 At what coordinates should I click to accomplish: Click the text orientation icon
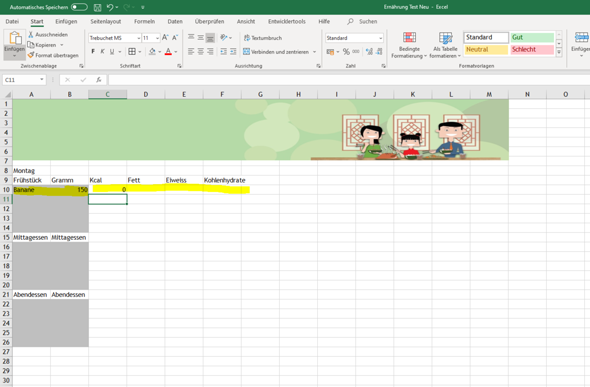click(224, 38)
